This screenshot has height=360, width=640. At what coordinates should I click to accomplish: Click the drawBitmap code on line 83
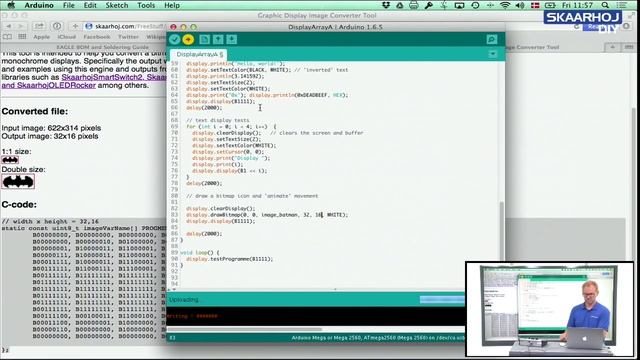tap(267, 215)
